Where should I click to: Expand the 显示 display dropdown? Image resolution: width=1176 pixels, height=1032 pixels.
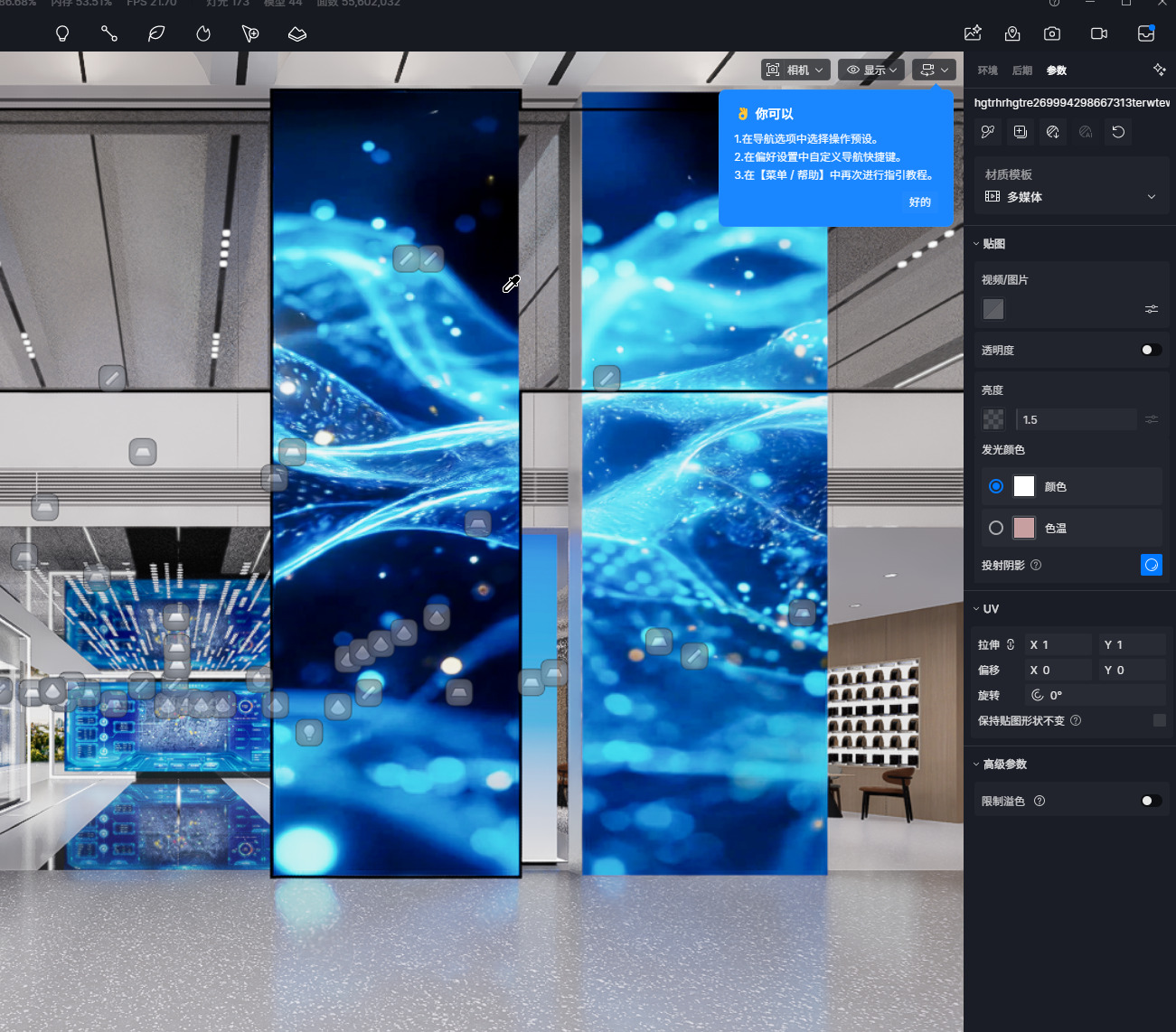[872, 70]
